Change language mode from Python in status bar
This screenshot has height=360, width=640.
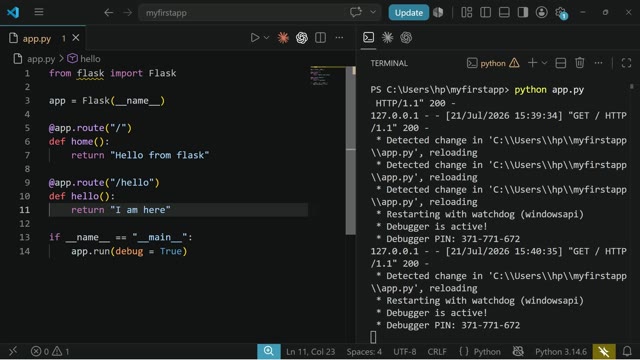[487, 351]
